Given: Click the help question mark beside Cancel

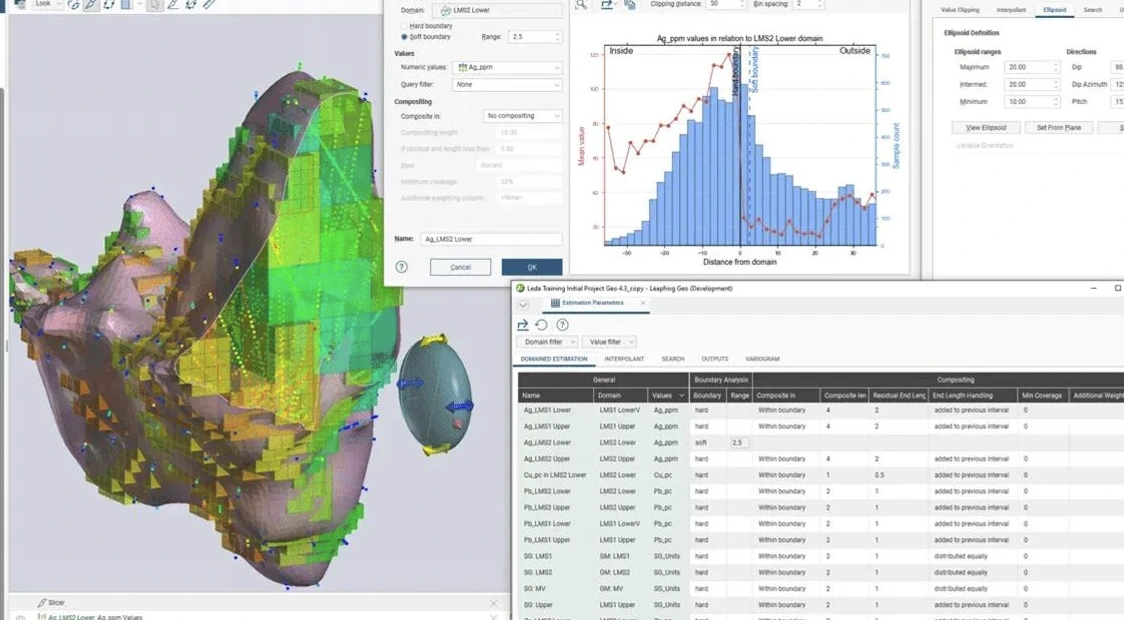Looking at the screenshot, I should (401, 267).
